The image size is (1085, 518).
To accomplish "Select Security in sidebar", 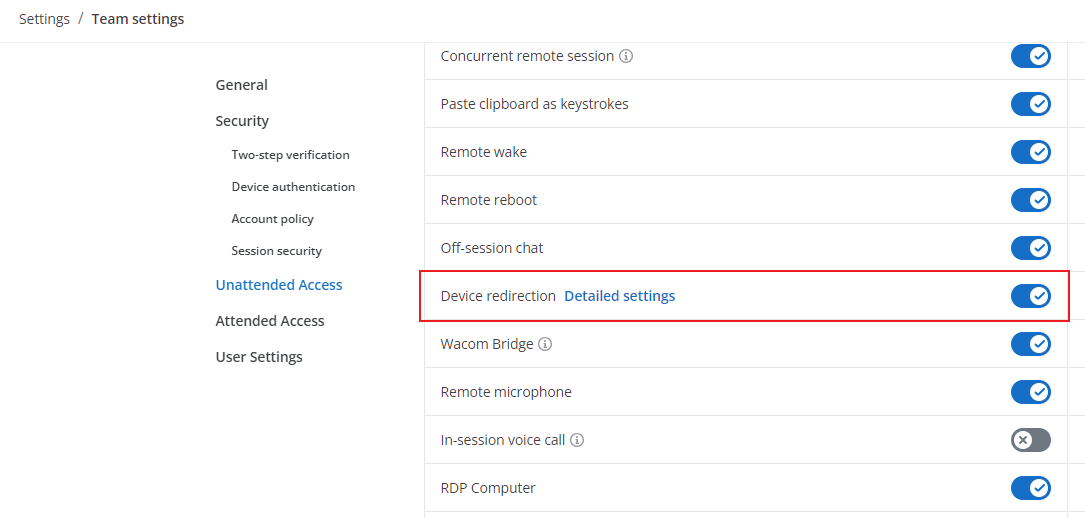I will click(242, 121).
